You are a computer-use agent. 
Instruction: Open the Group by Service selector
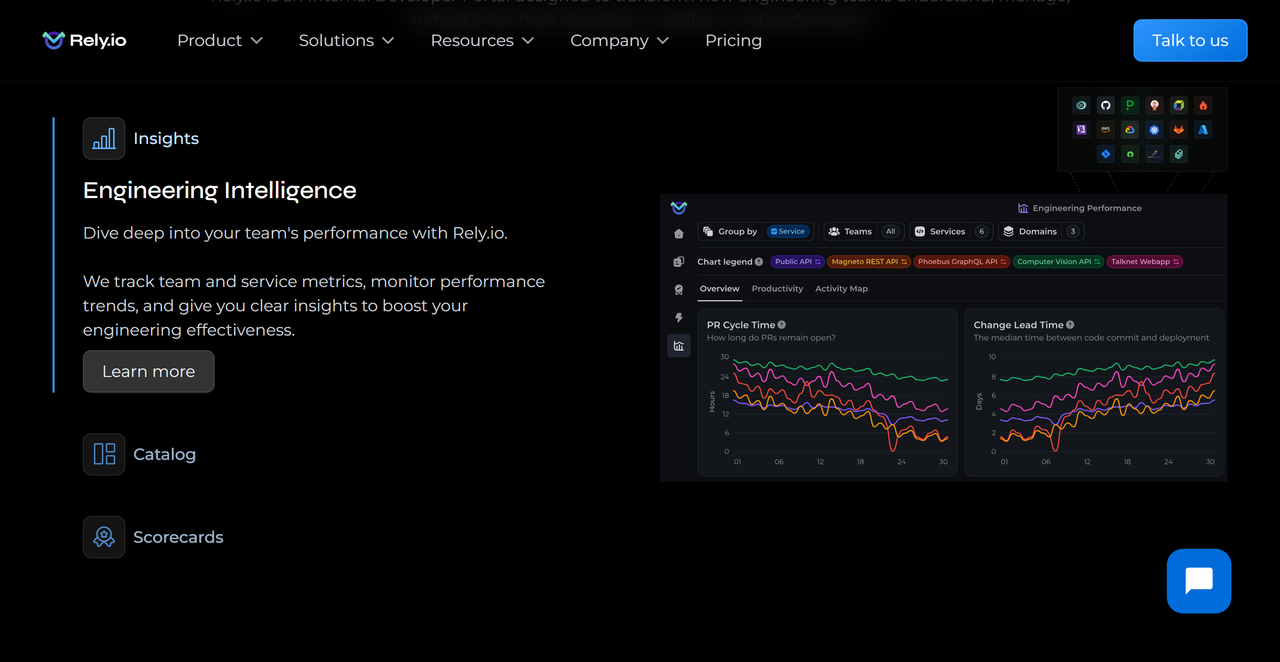click(x=756, y=231)
